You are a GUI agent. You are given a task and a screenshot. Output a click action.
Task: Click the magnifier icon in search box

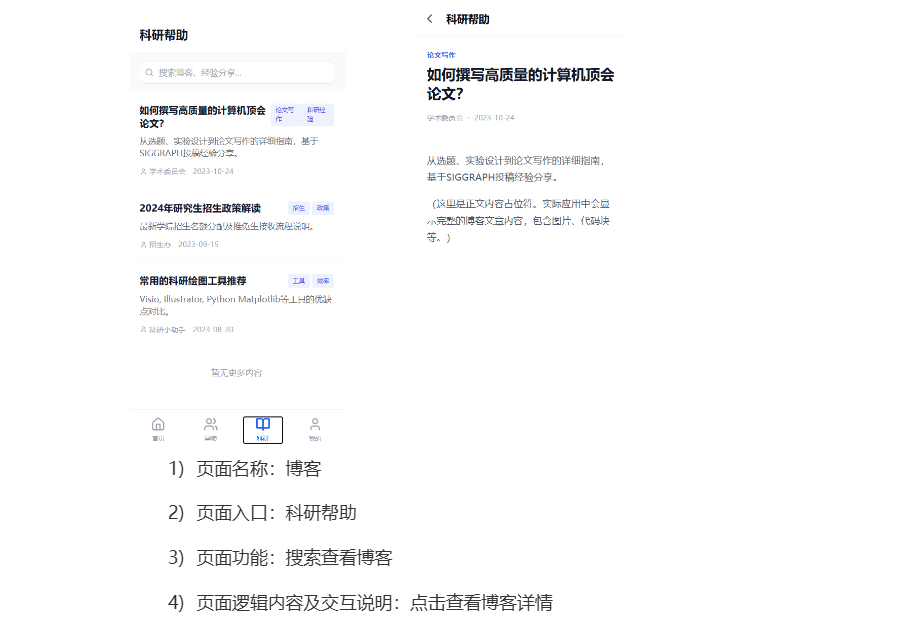(x=150, y=73)
